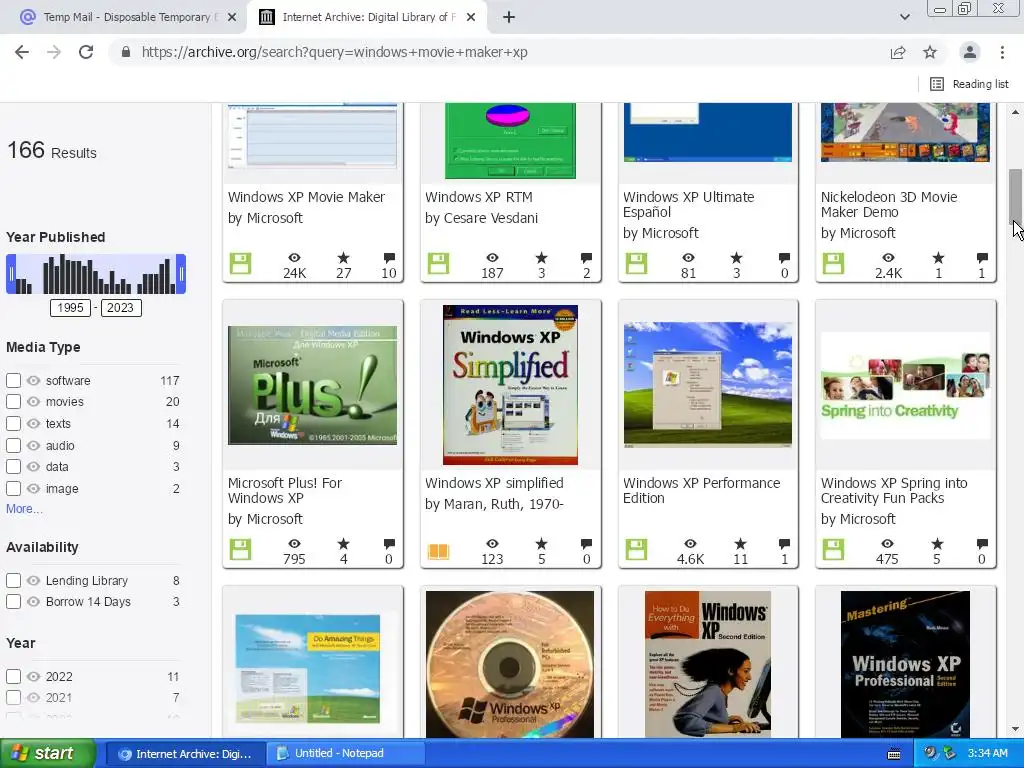The width and height of the screenshot is (1024, 768).
Task: Open the tab search dropdown arrow
Action: click(904, 17)
